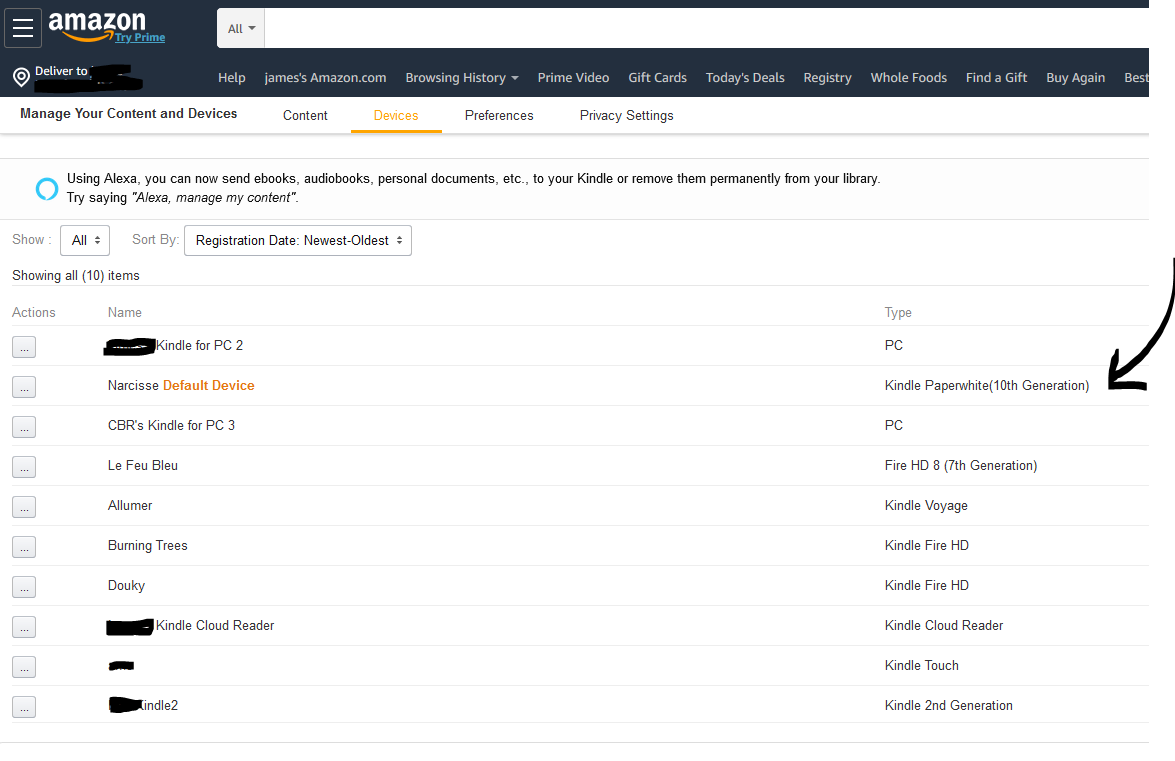This screenshot has width=1175, height=761.
Task: Click the Help link
Action: coord(232,78)
